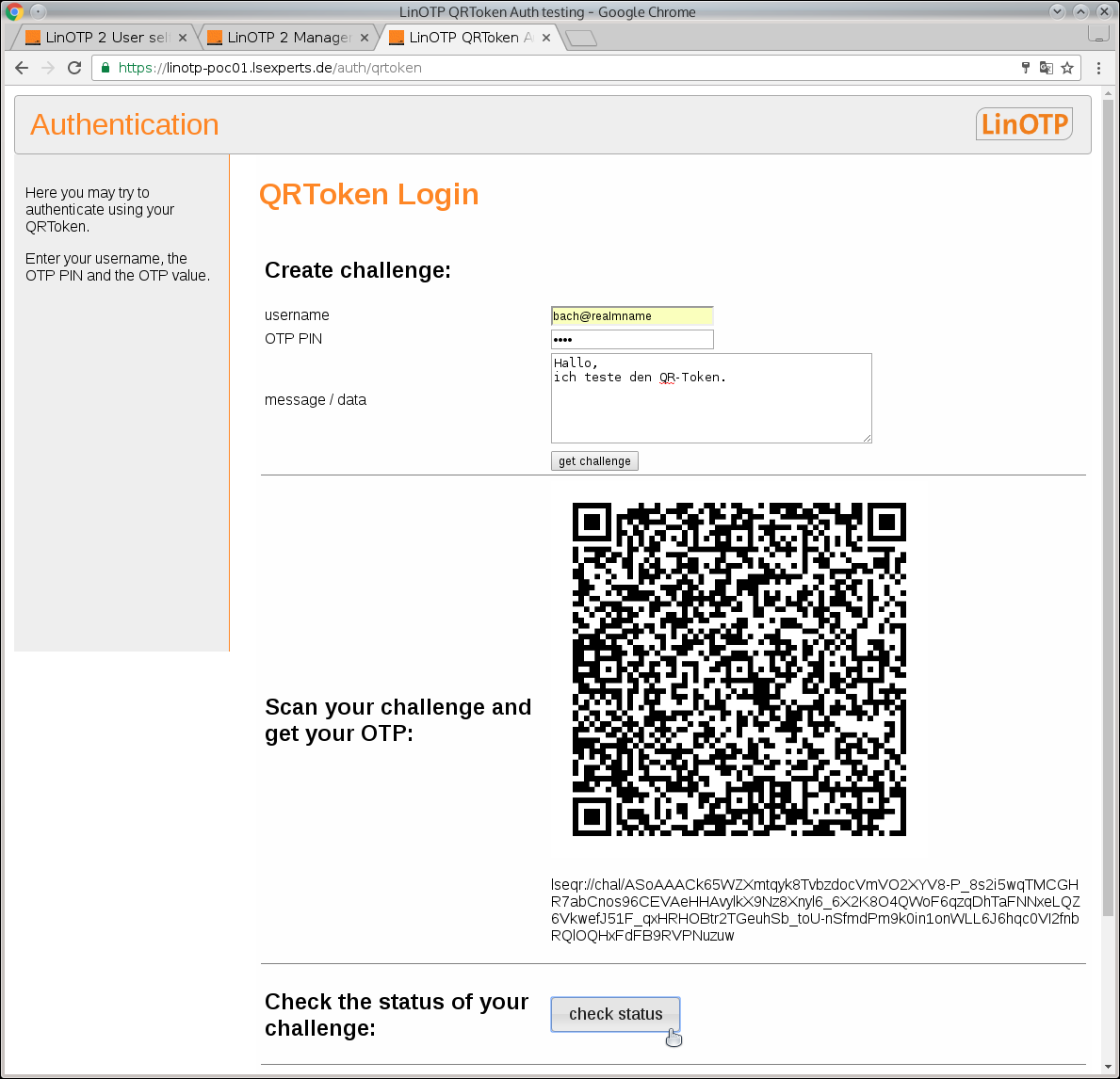Click the saved passwords key icon
This screenshot has width=1120, height=1079.
pyautogui.click(x=1026, y=68)
